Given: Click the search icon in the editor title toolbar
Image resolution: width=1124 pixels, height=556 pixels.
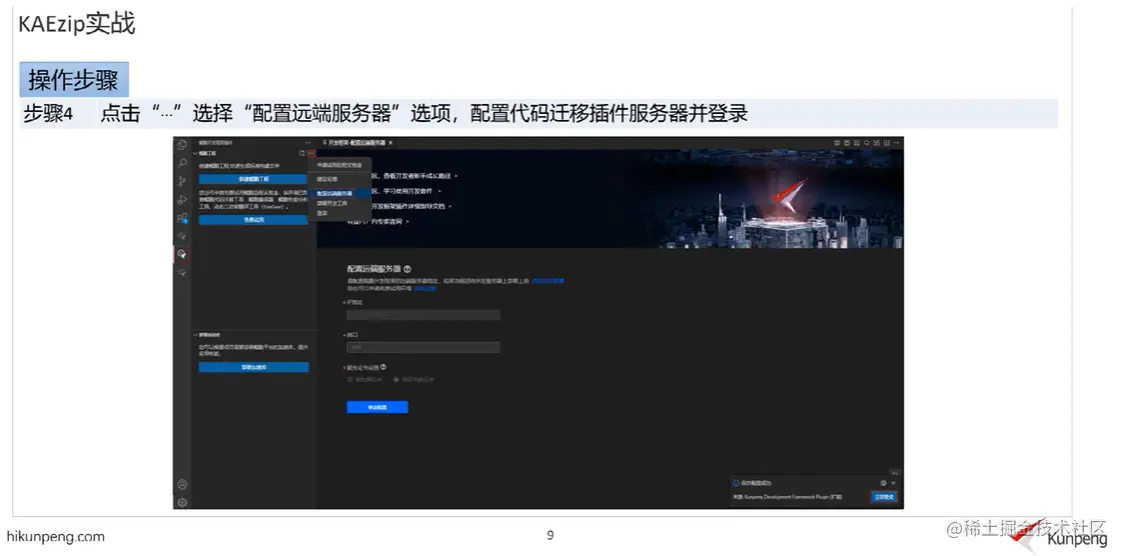Looking at the screenshot, I should click(867, 143).
